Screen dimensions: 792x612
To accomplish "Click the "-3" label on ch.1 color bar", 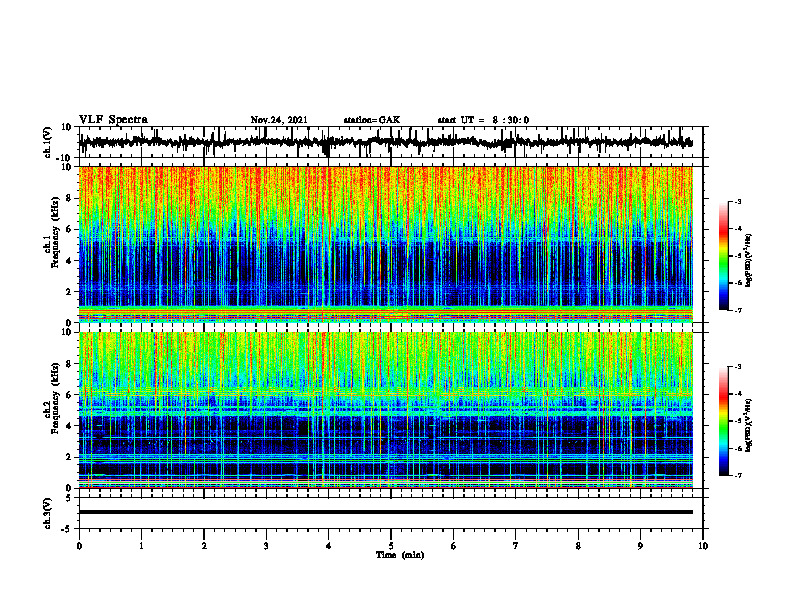I will pos(738,201).
